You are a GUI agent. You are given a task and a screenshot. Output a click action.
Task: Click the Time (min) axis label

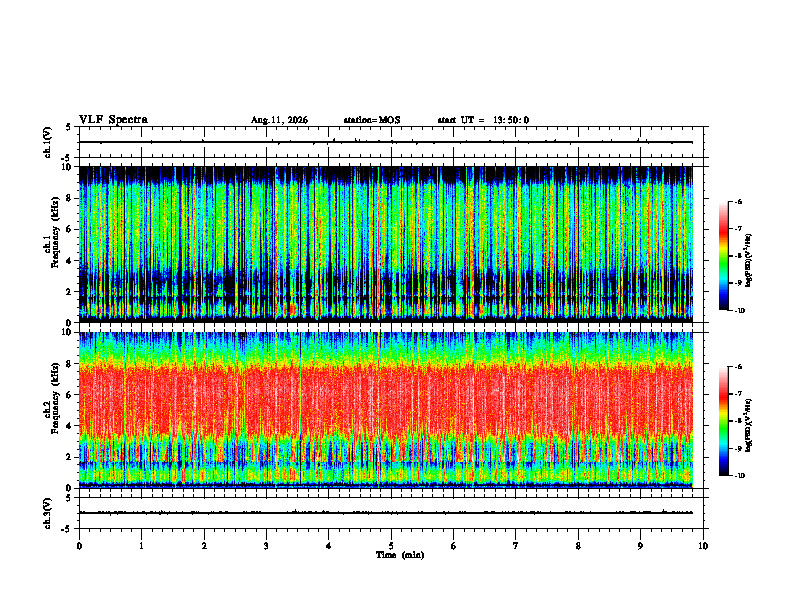point(400,555)
